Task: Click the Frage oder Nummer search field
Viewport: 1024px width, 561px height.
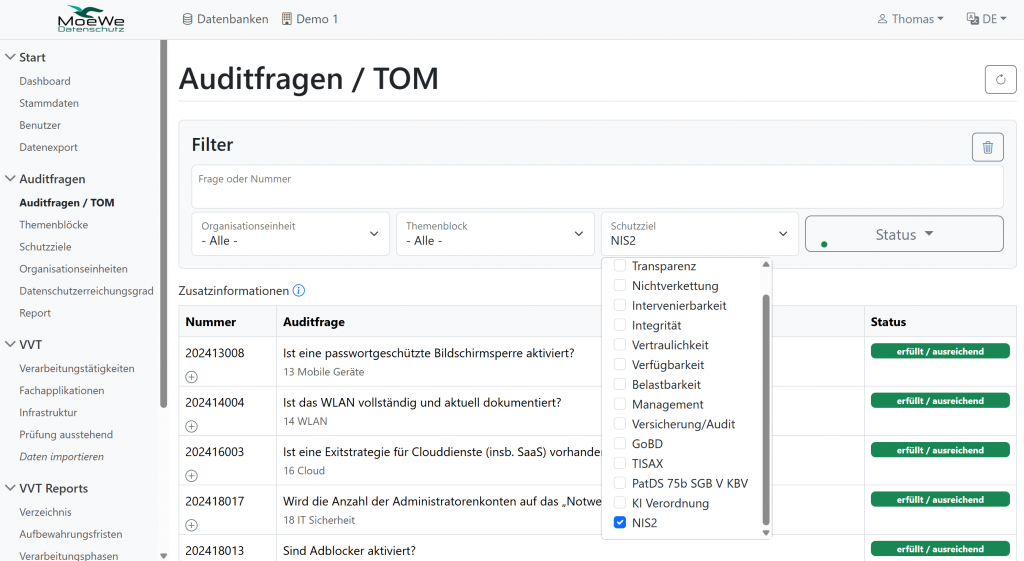Action: coord(597,187)
